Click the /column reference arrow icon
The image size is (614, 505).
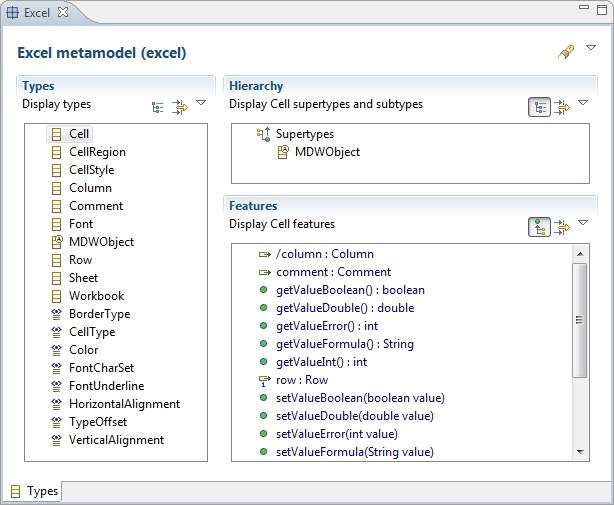(265, 254)
